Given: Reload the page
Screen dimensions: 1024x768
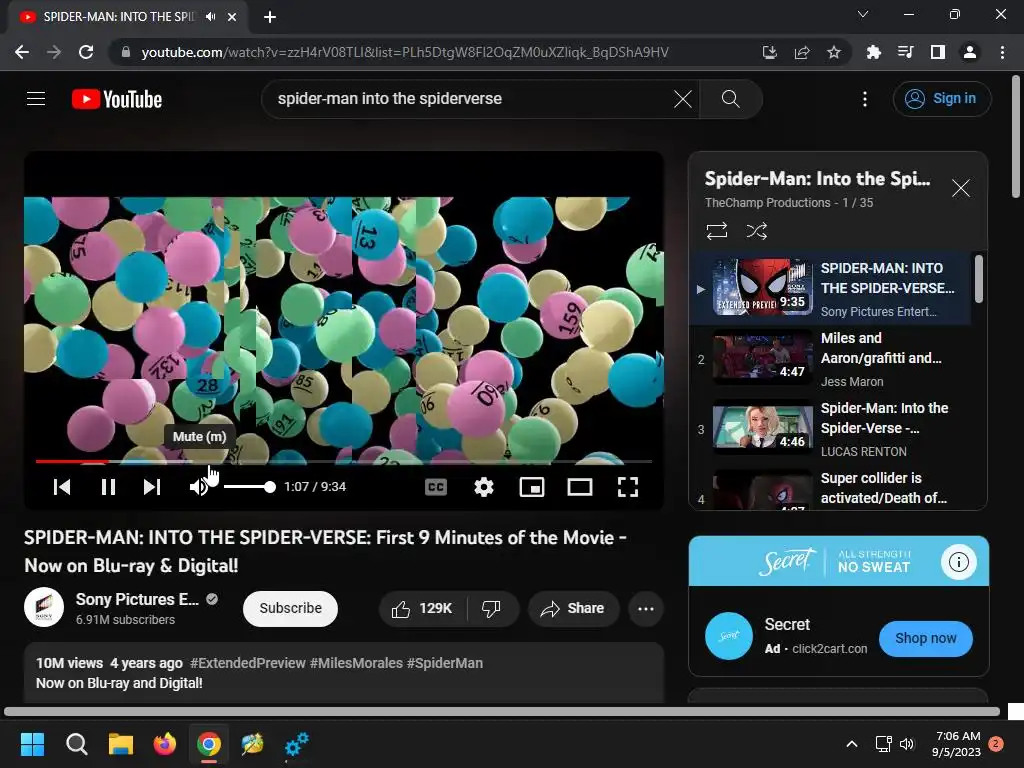Looking at the screenshot, I should point(86,52).
